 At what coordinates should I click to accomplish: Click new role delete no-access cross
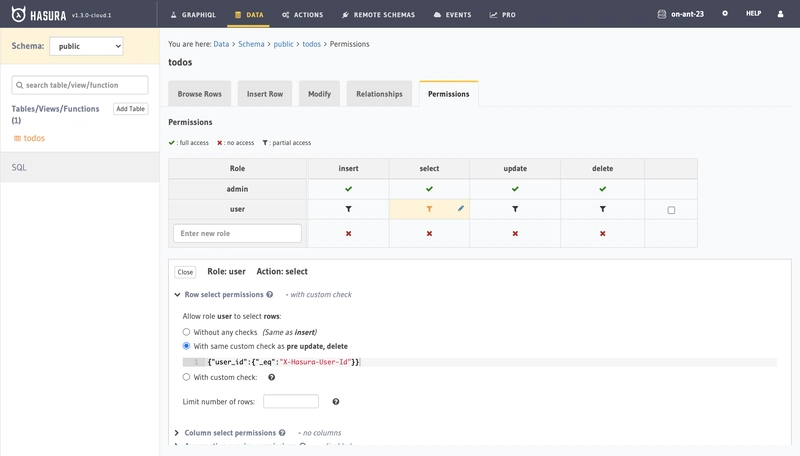tap(603, 234)
